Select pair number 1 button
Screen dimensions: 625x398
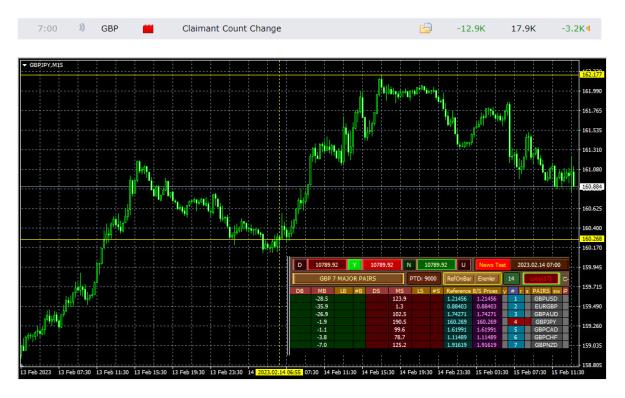coord(515,299)
